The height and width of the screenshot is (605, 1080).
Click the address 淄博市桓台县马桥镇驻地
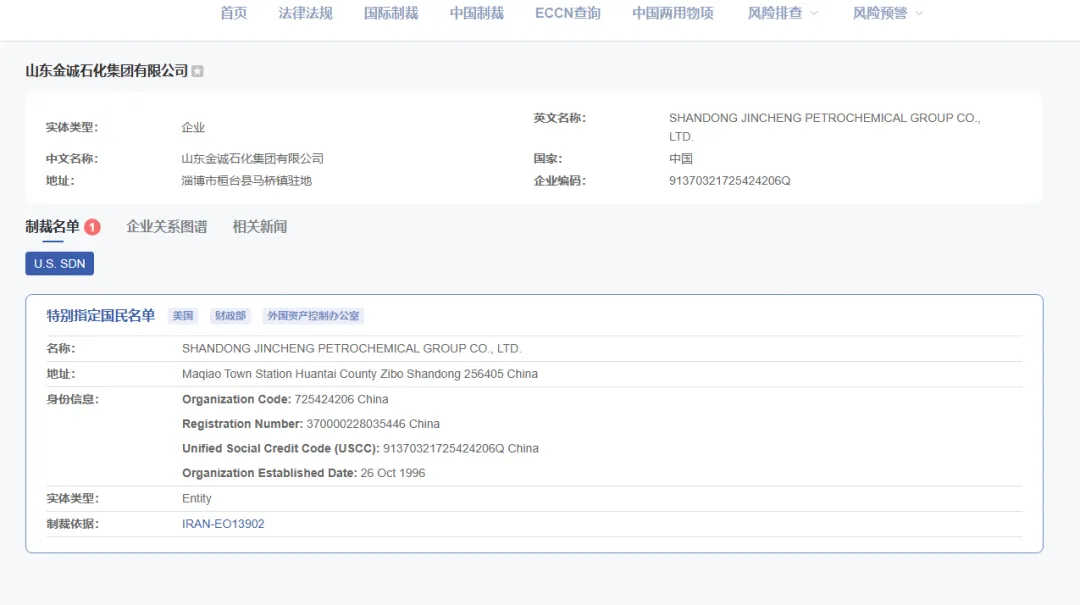247,181
